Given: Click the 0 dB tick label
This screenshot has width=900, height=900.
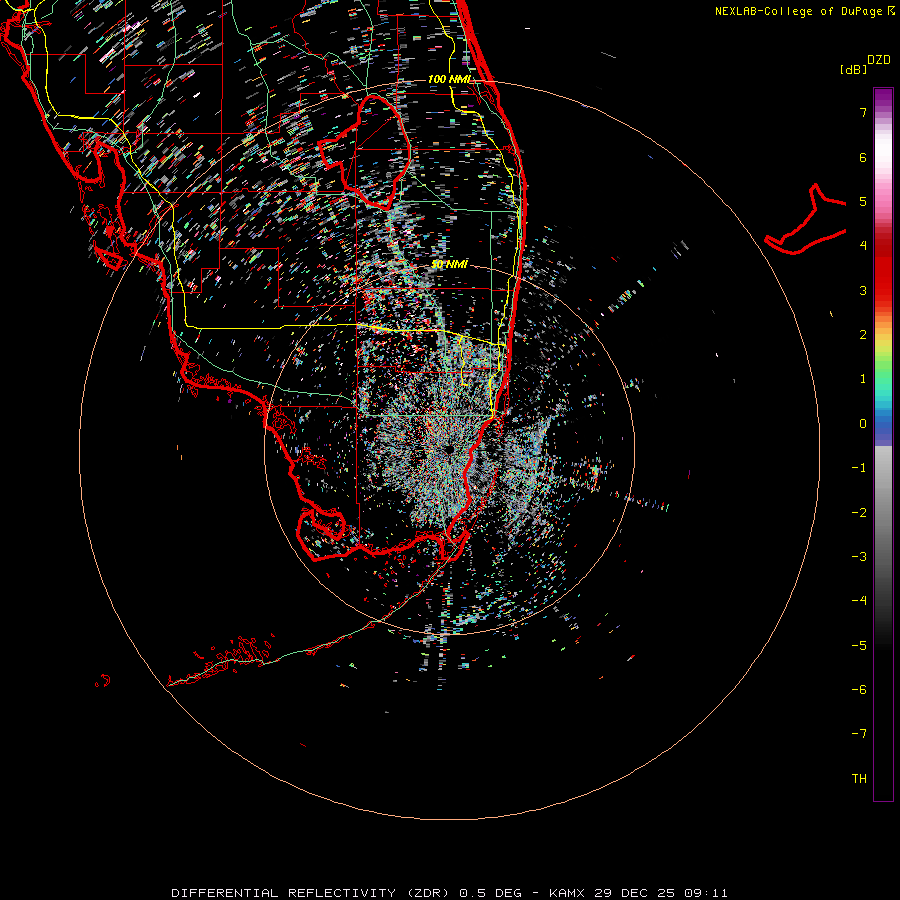Looking at the screenshot, I should click(x=863, y=424).
